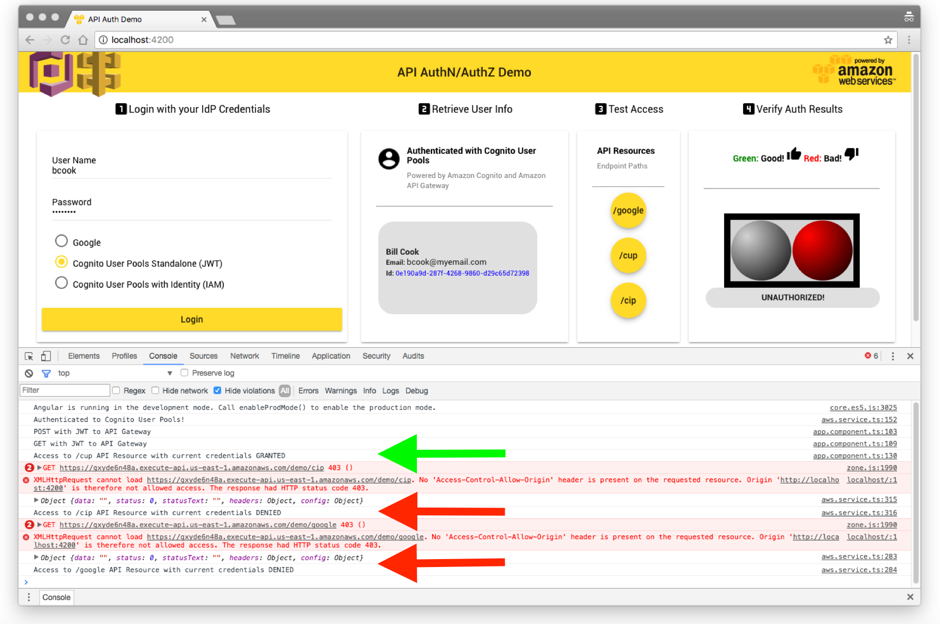Filter console by Errors level
940x624 pixels.
[x=309, y=391]
